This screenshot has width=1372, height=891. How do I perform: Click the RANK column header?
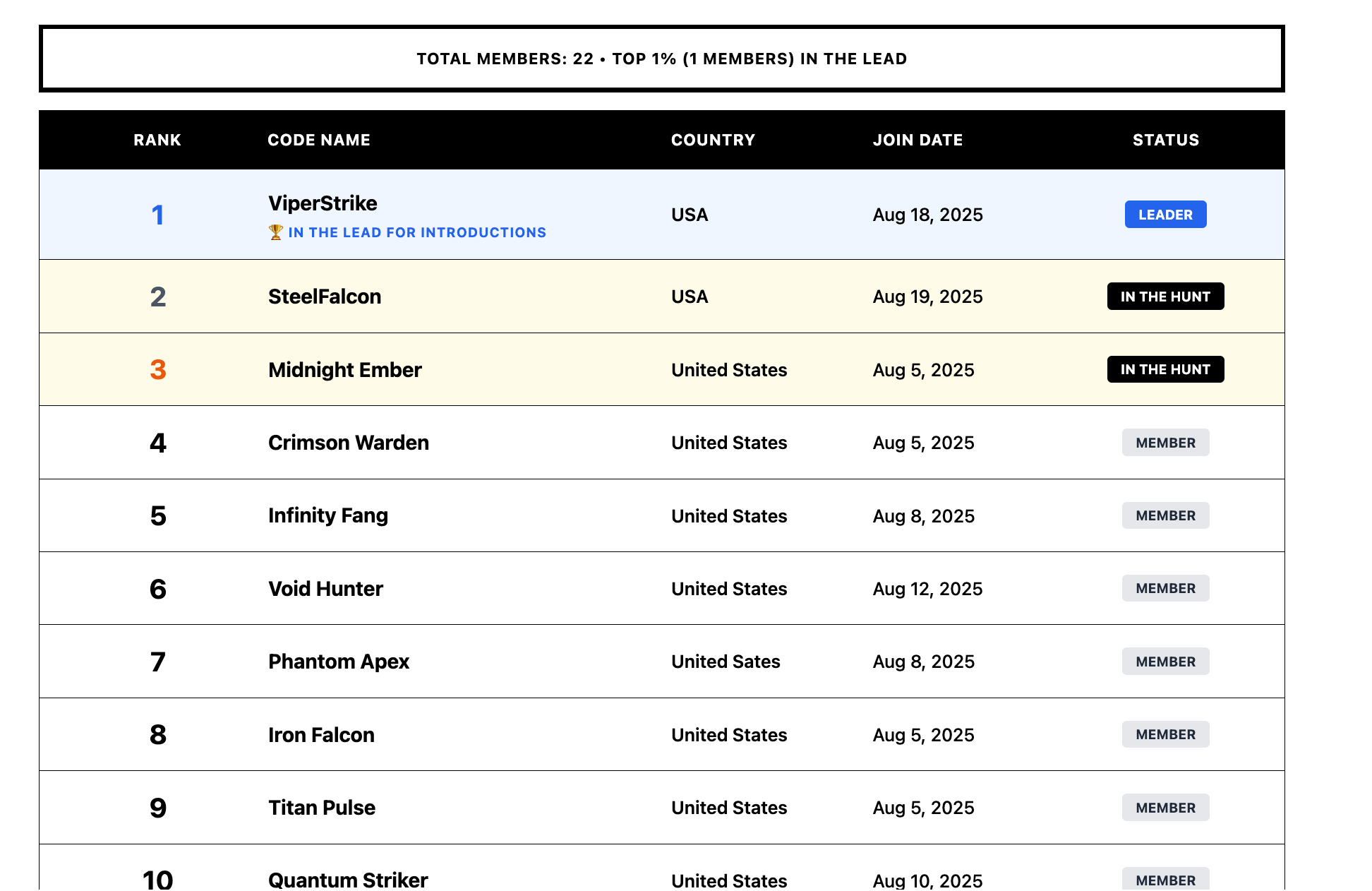(x=157, y=140)
